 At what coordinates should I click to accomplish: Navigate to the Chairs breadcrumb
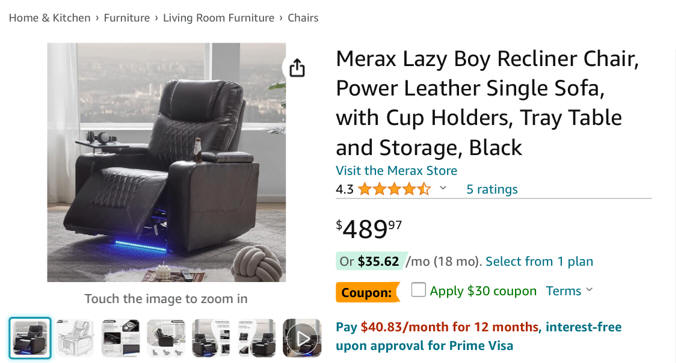[x=303, y=18]
